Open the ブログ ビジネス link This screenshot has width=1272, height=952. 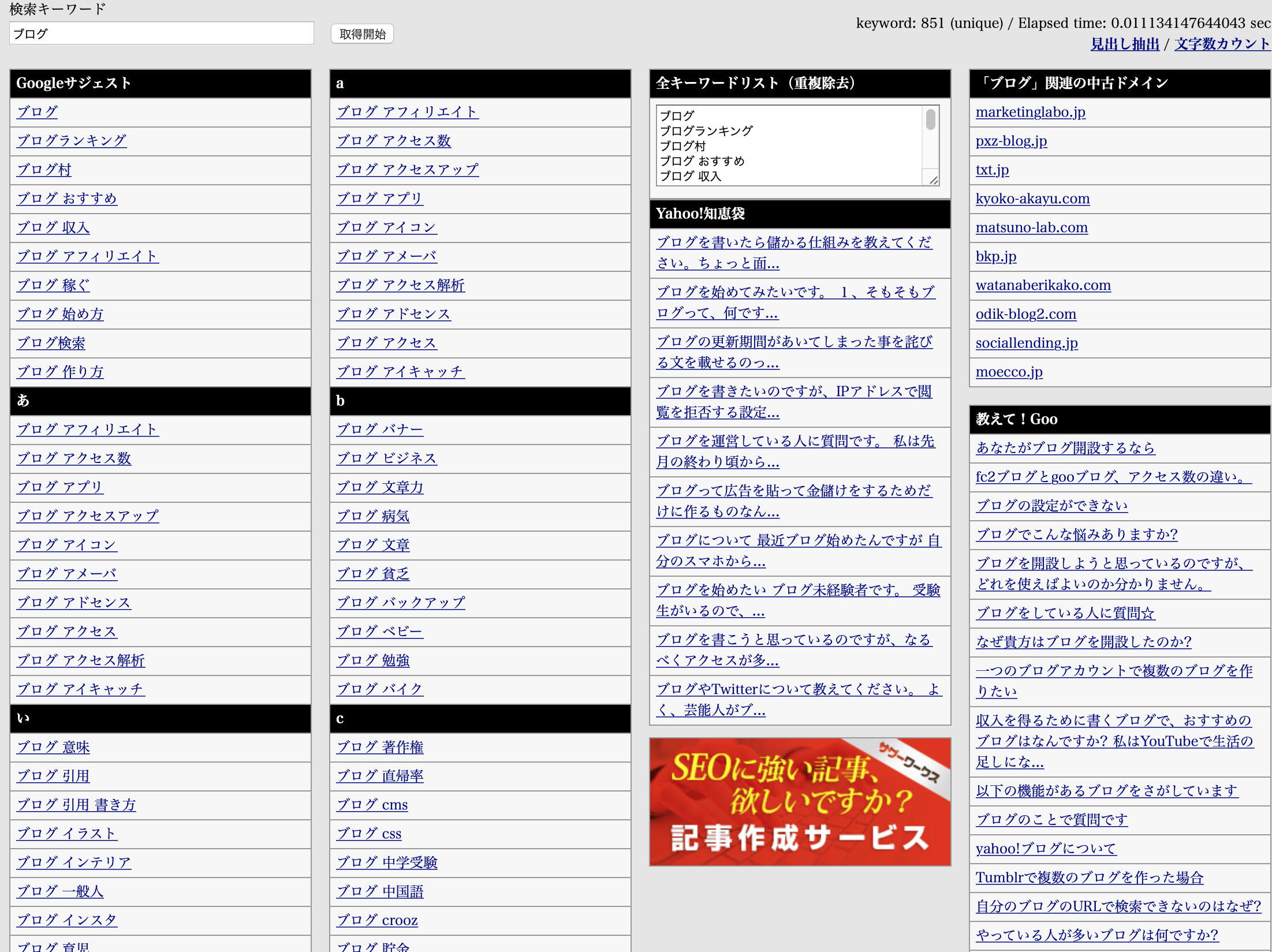pos(387,458)
